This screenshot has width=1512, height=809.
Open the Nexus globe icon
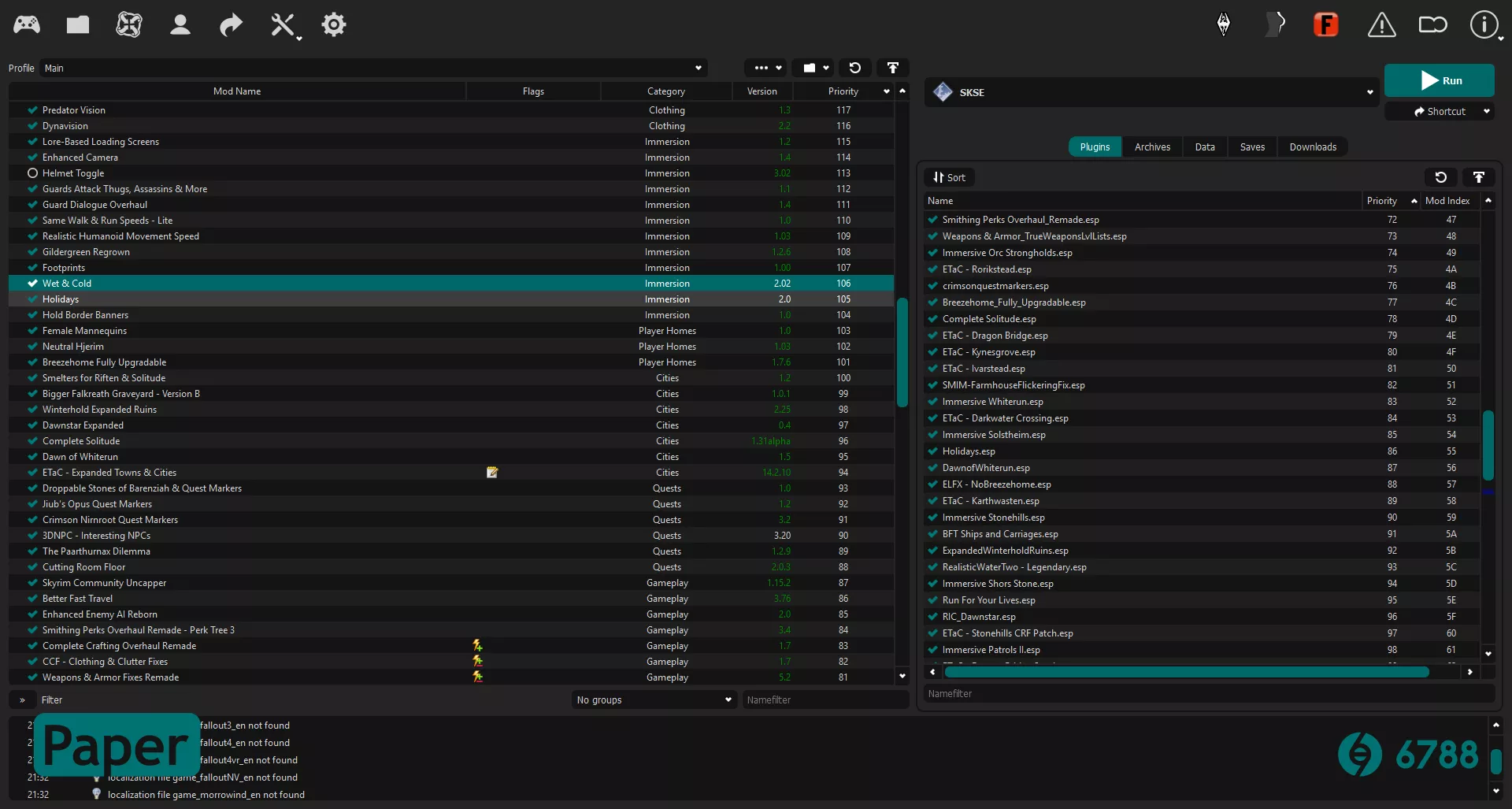pos(129,24)
